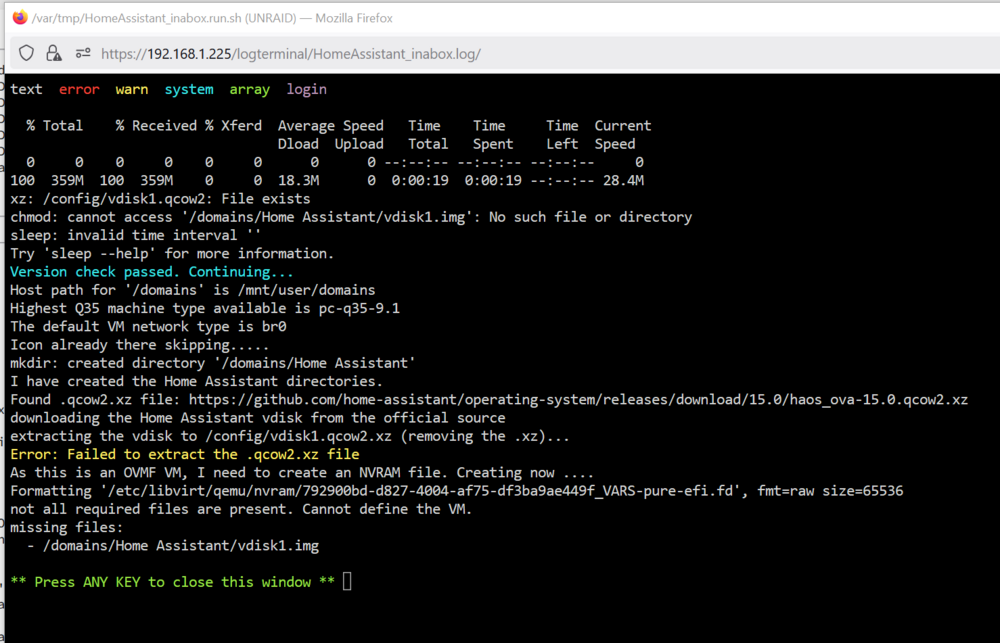Click the 'Current Speed' column header
Image resolution: width=1000 pixels, height=643 pixels.
(622, 135)
